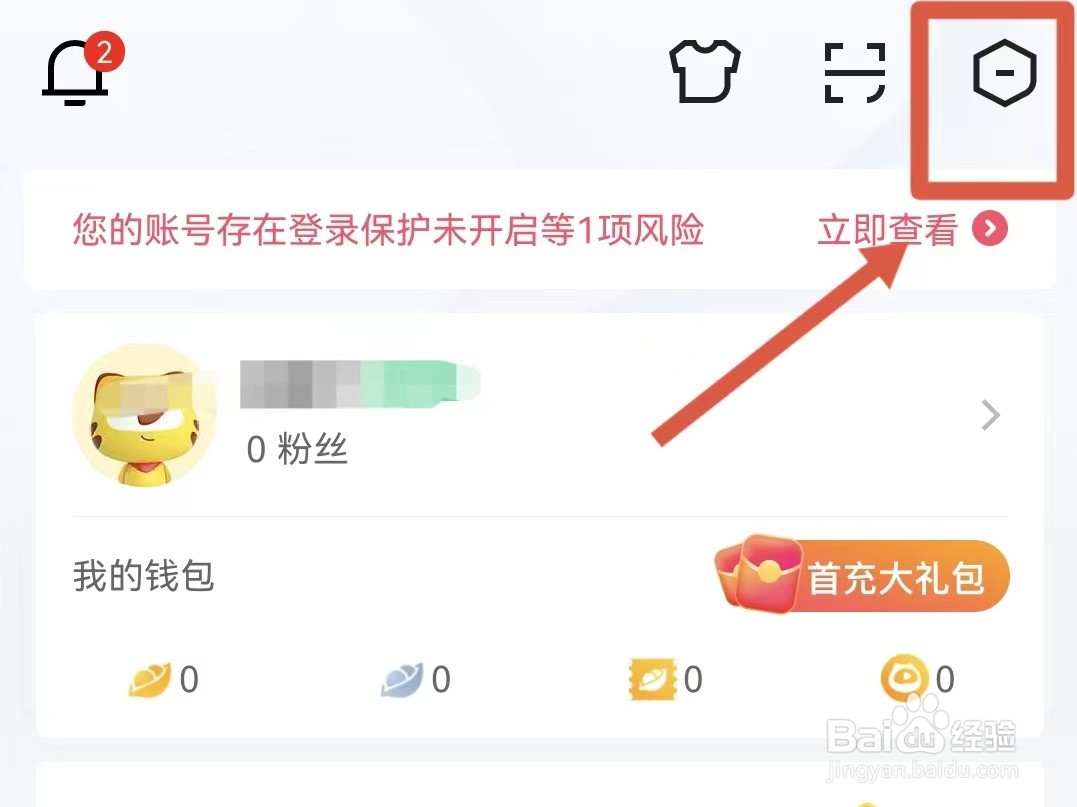Tap the blurred username text

pyautogui.click(x=359, y=383)
